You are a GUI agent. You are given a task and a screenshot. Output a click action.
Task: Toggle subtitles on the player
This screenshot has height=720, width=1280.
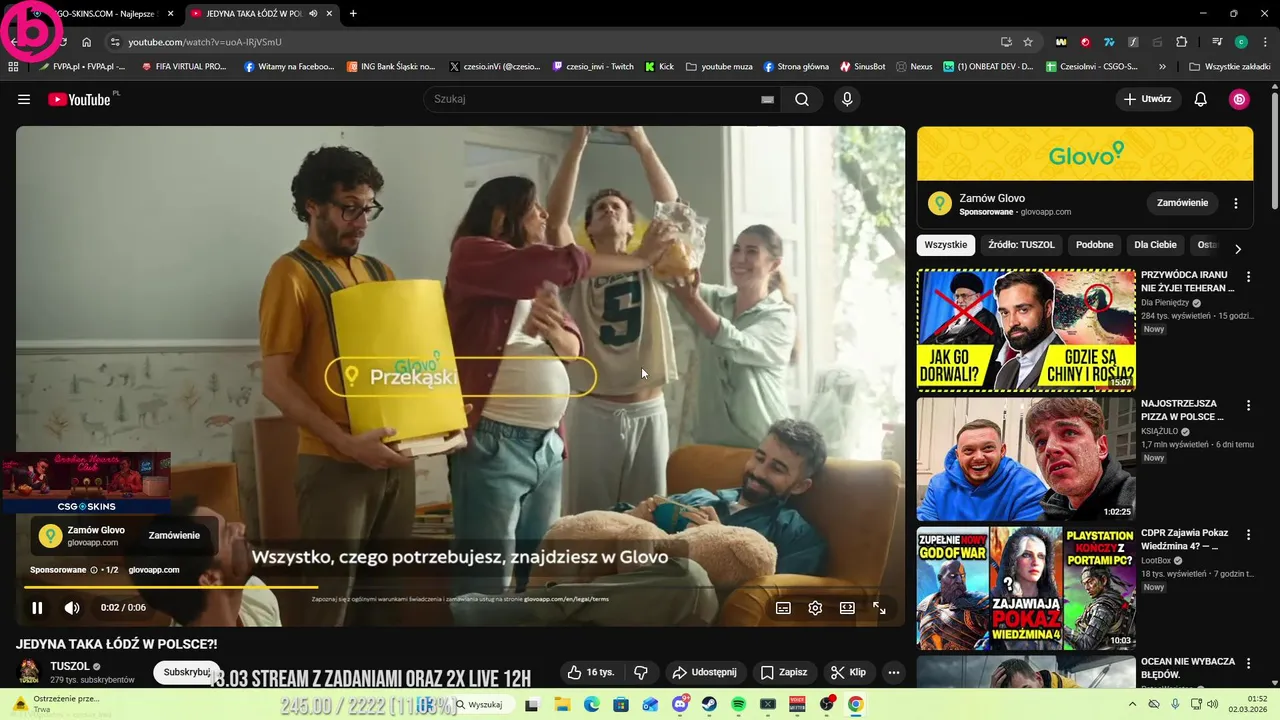[783, 608]
